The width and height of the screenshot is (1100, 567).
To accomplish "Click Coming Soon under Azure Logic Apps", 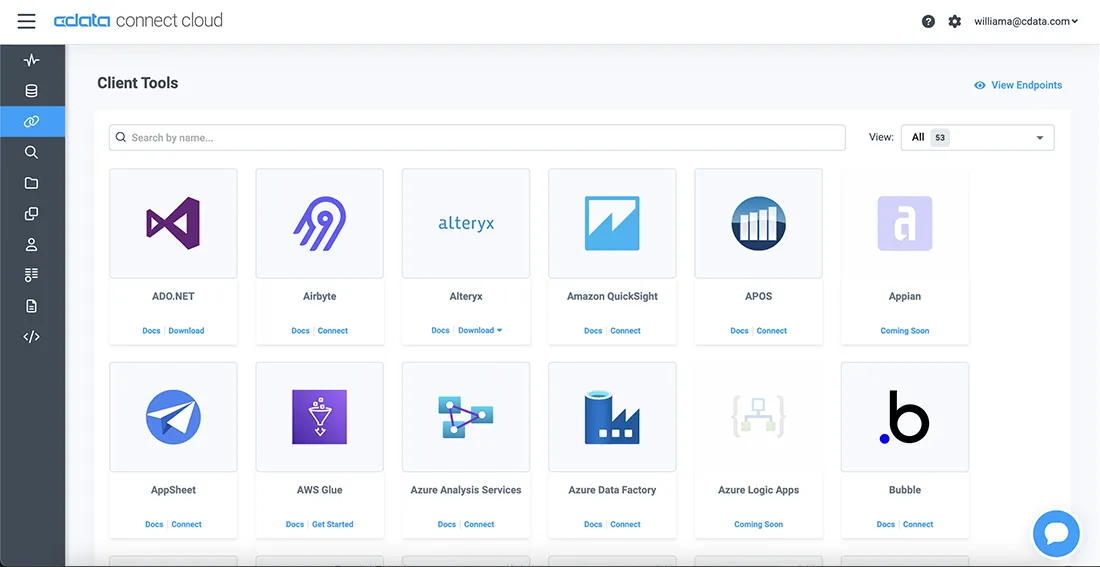I will [x=758, y=524].
